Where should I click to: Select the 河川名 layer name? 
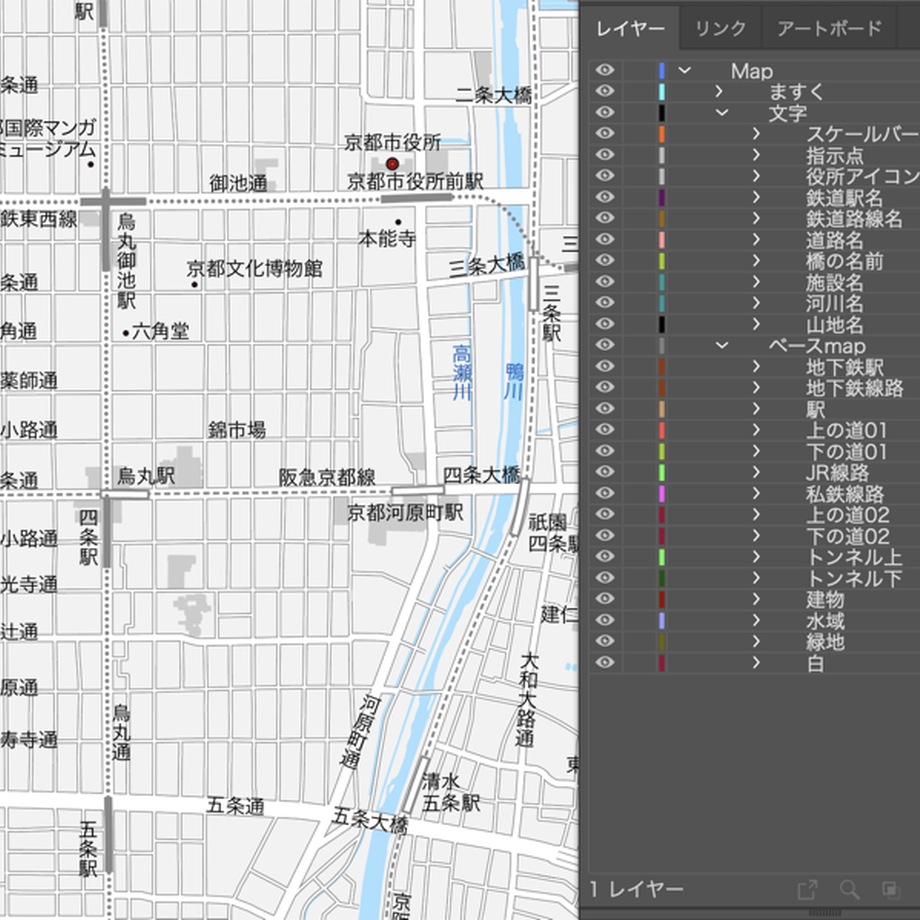(834, 303)
